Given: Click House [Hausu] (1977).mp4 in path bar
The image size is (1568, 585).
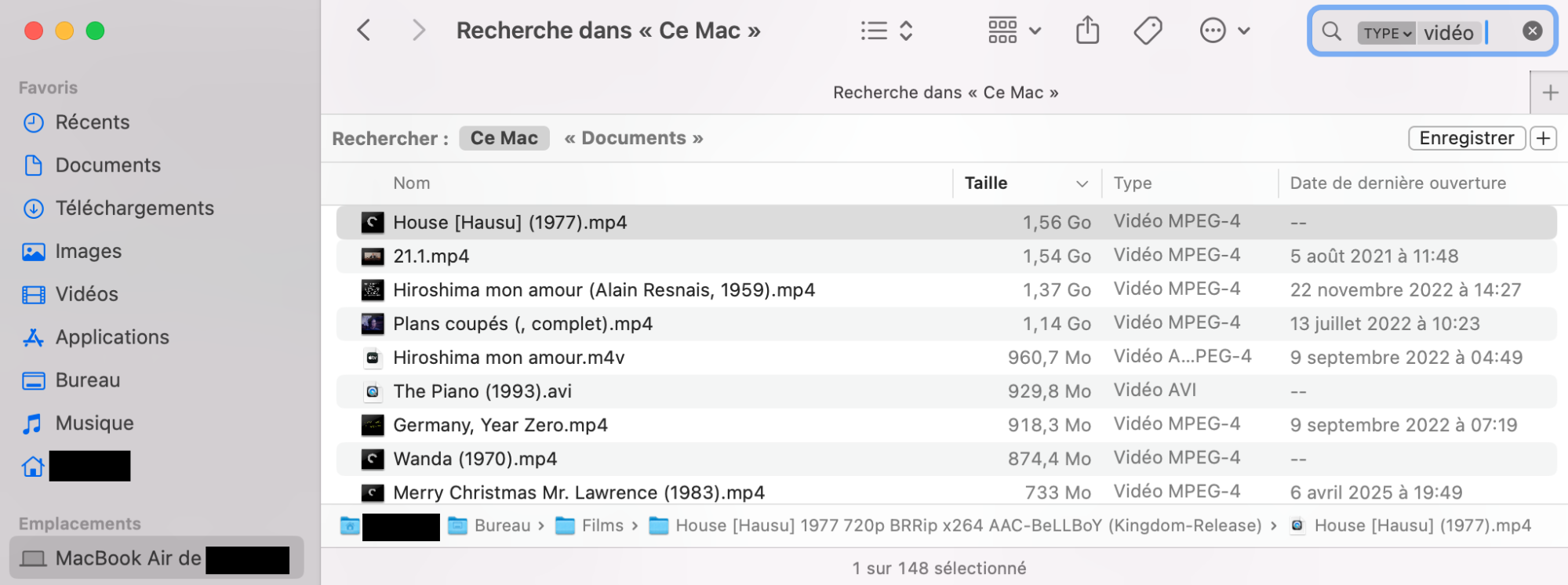Looking at the screenshot, I should coord(1410,525).
